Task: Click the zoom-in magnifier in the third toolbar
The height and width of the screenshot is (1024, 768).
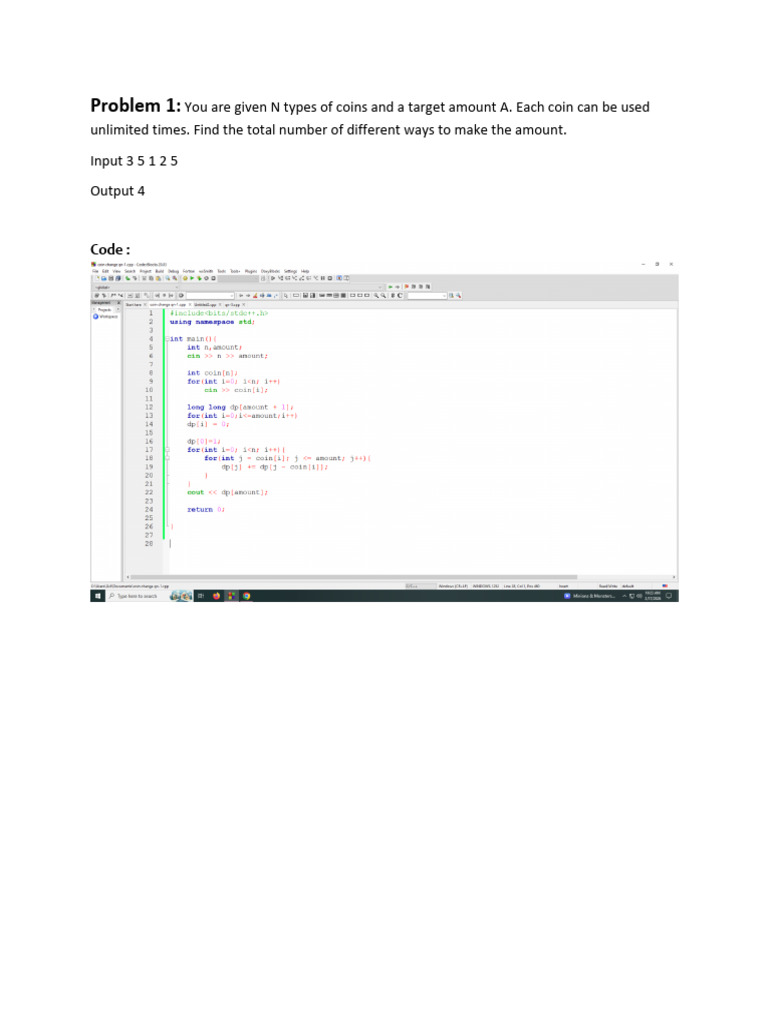Action: [x=377, y=296]
